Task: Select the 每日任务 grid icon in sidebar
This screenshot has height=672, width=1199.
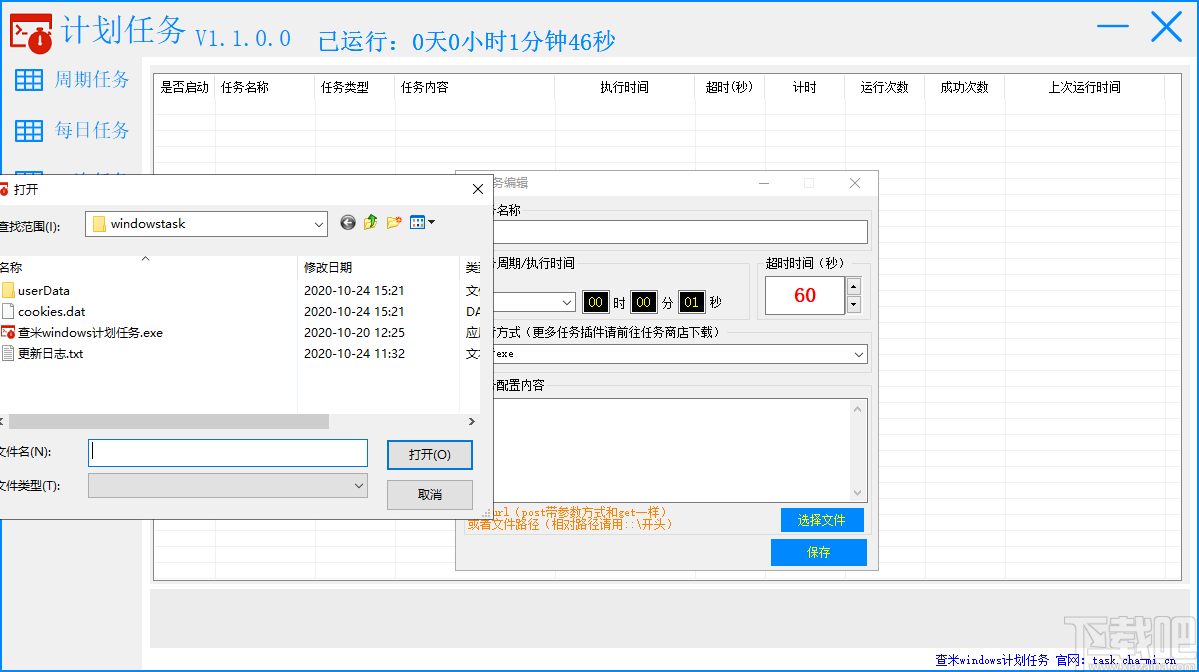Action: (x=30, y=131)
